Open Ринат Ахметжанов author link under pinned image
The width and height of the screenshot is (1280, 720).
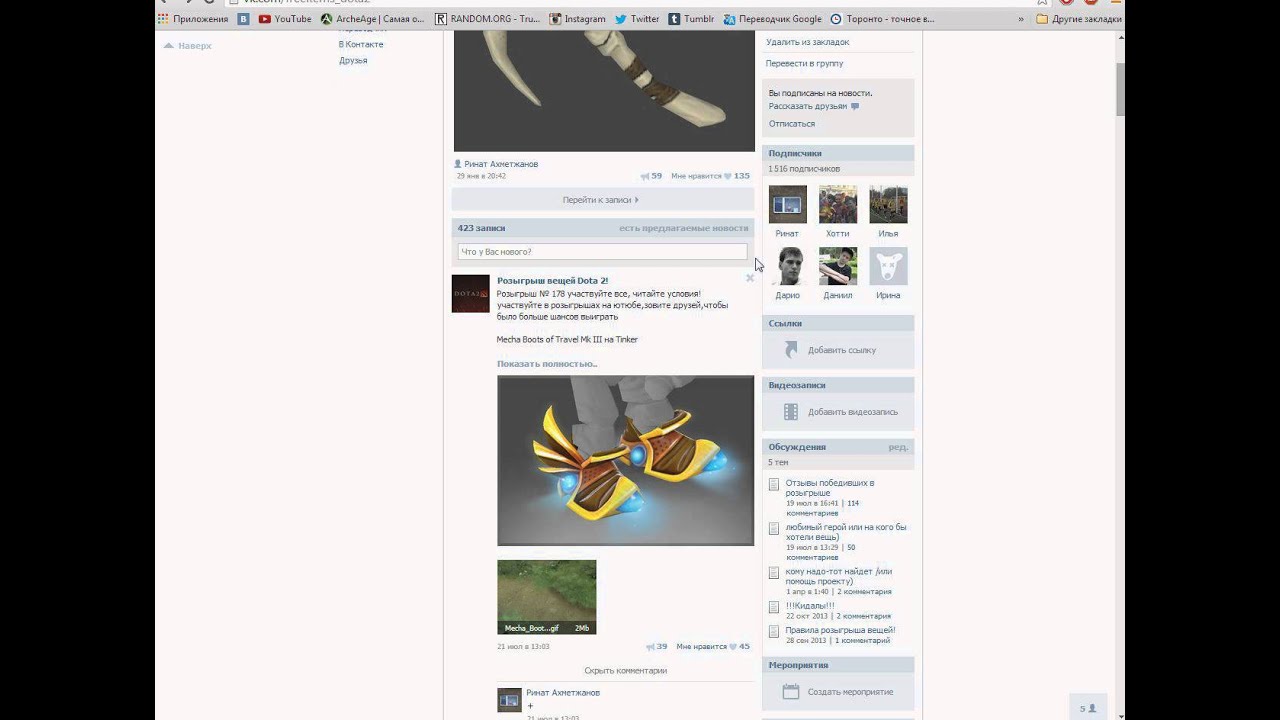click(x=501, y=164)
